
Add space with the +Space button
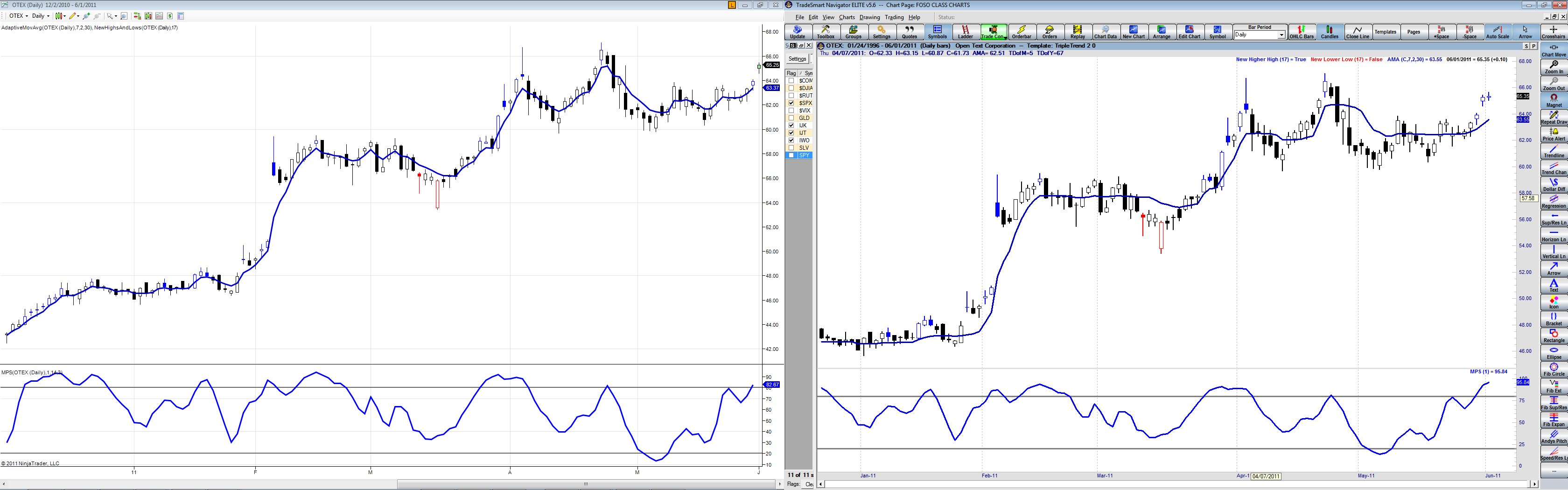coord(1442,32)
